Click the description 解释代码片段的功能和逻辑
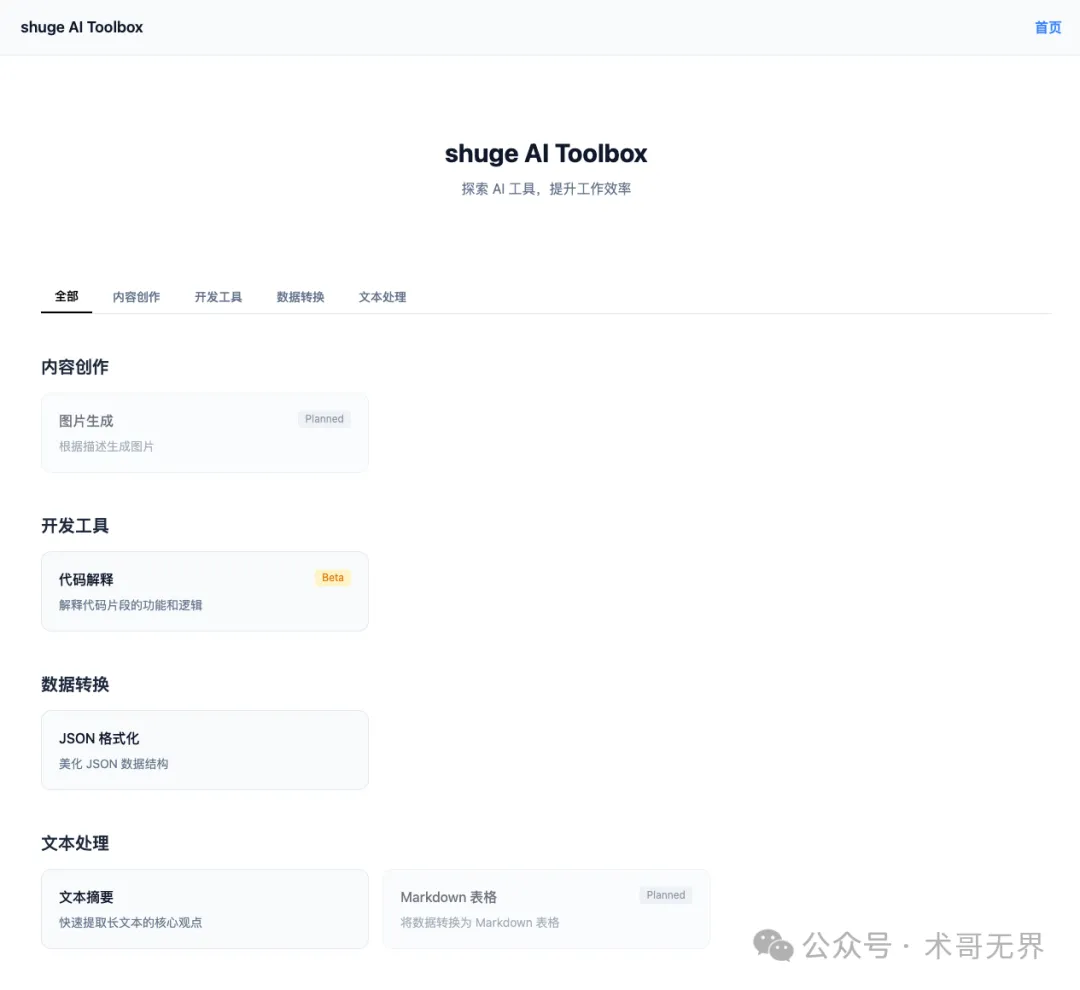1080x990 pixels. pos(131,605)
